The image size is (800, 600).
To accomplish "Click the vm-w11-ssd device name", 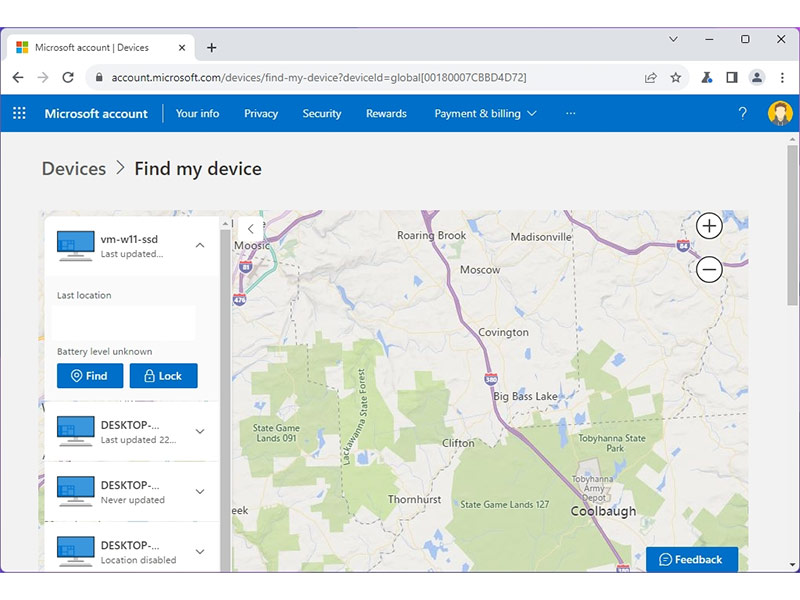I will (129, 239).
